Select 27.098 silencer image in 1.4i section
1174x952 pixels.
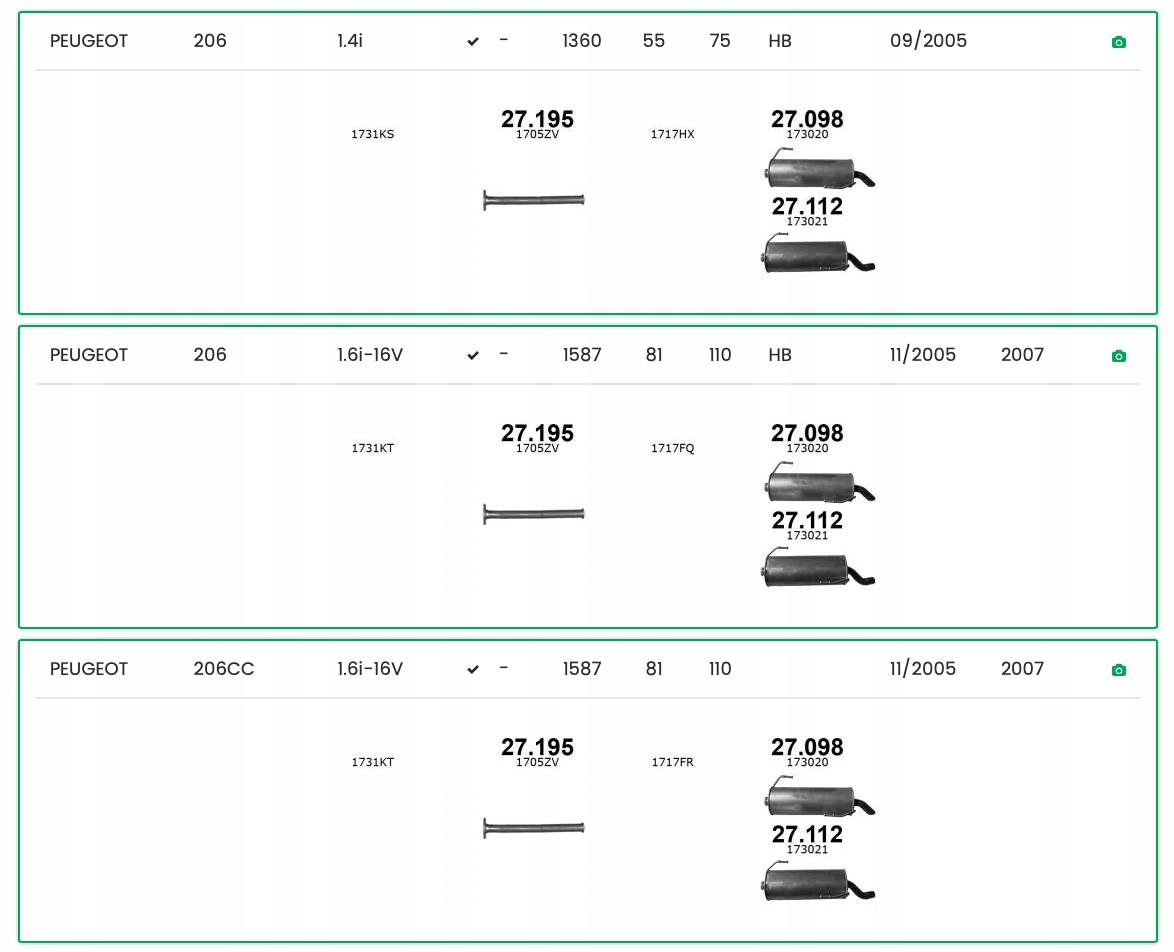pyautogui.click(x=819, y=170)
